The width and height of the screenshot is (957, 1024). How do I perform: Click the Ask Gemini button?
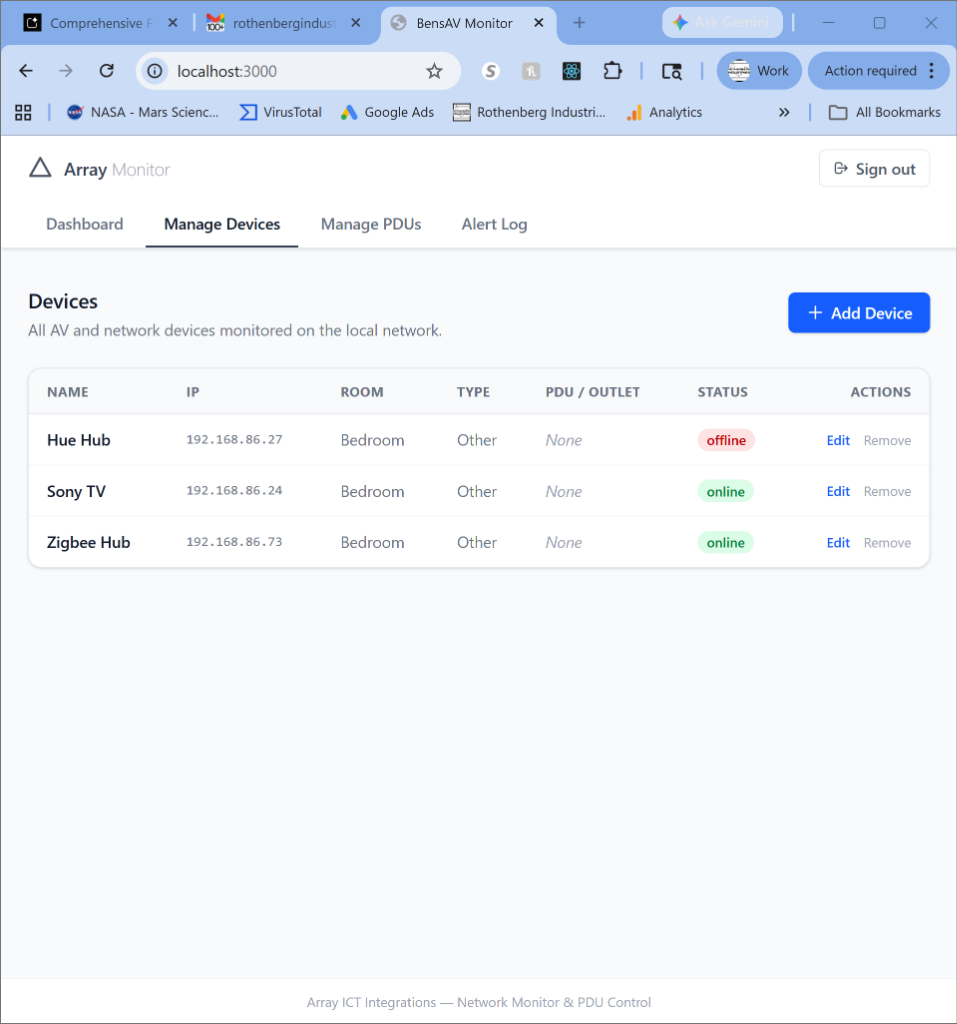(x=722, y=23)
